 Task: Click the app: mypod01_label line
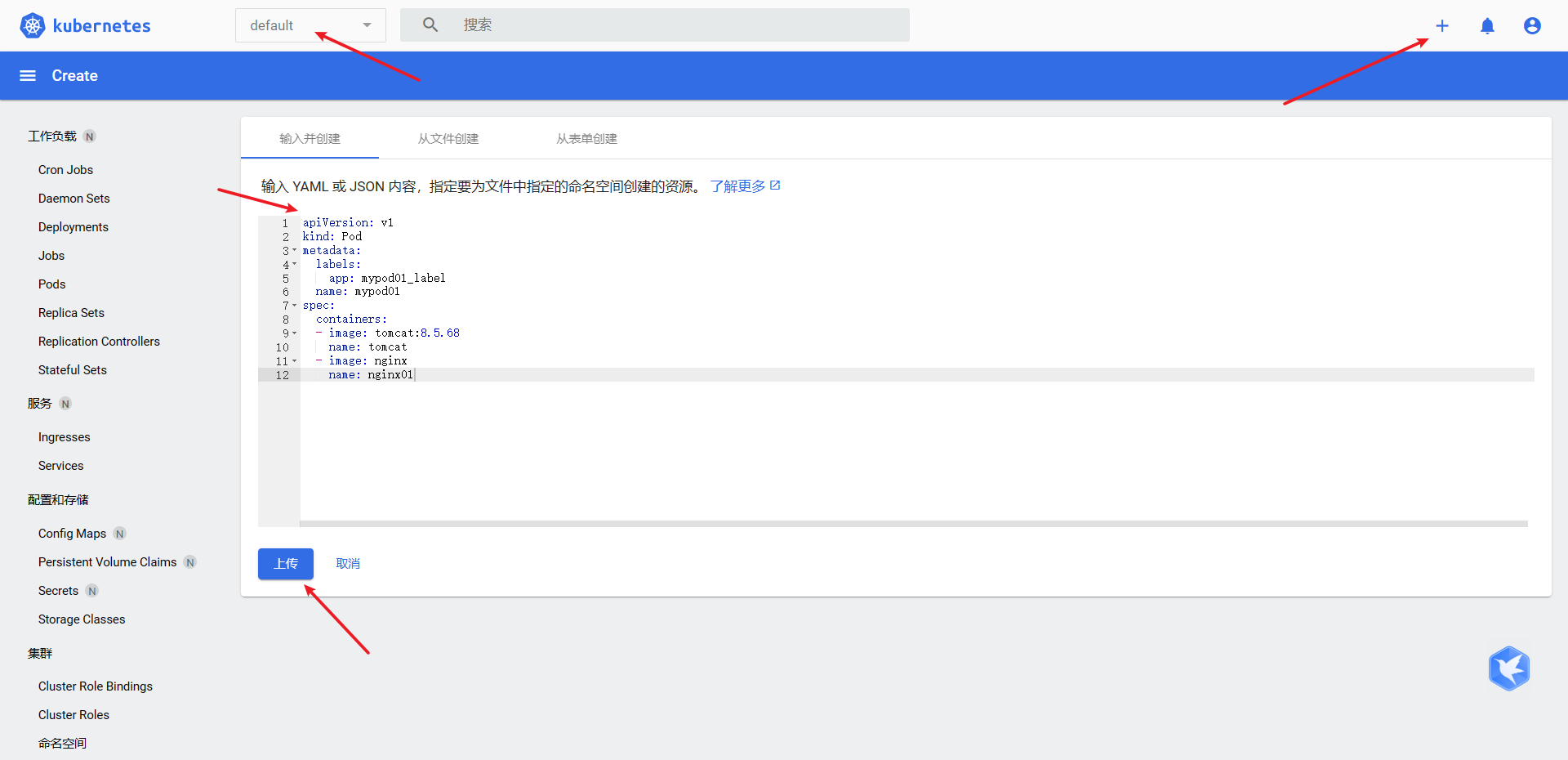click(387, 278)
